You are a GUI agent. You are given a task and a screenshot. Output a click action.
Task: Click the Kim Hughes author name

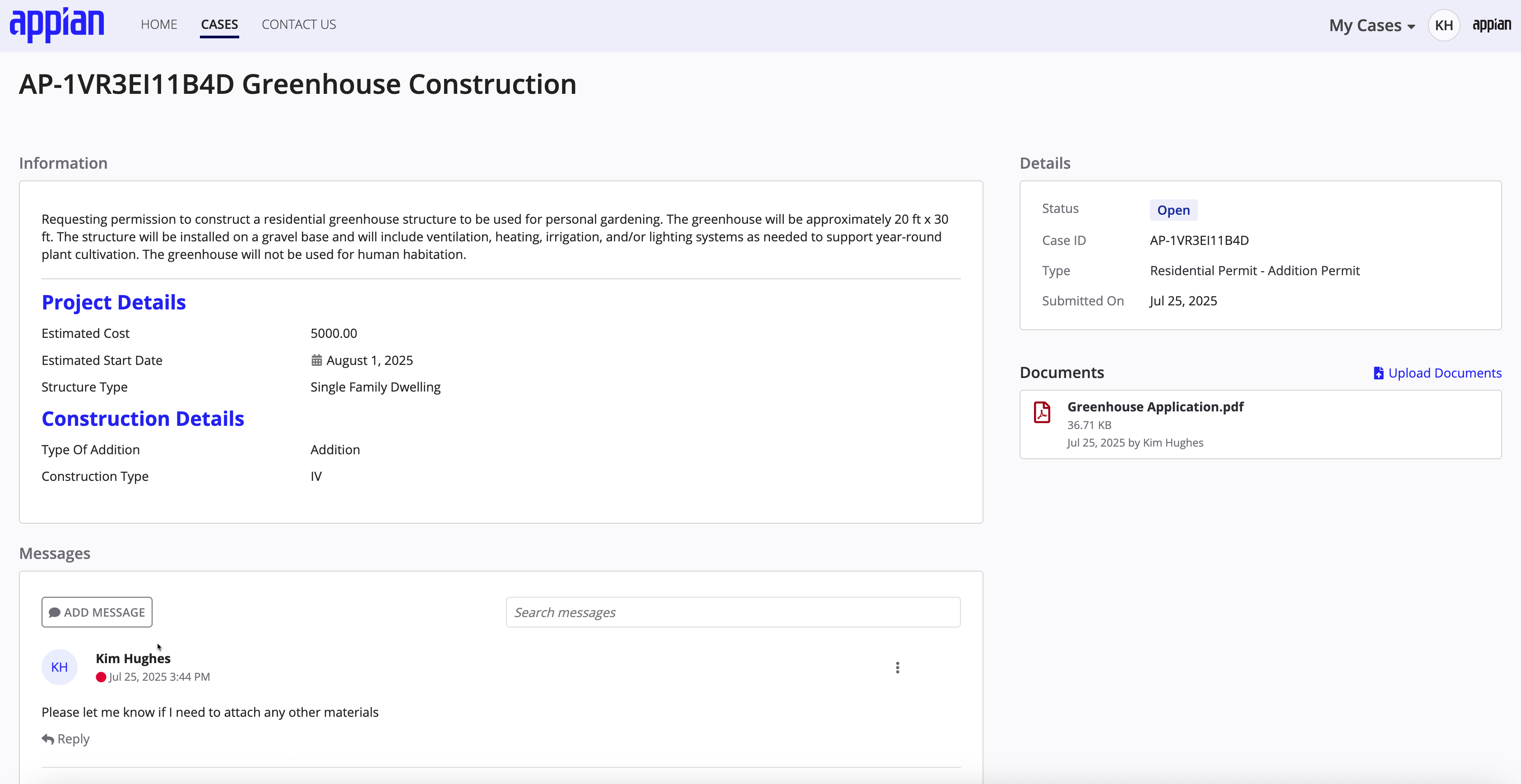[x=133, y=658]
